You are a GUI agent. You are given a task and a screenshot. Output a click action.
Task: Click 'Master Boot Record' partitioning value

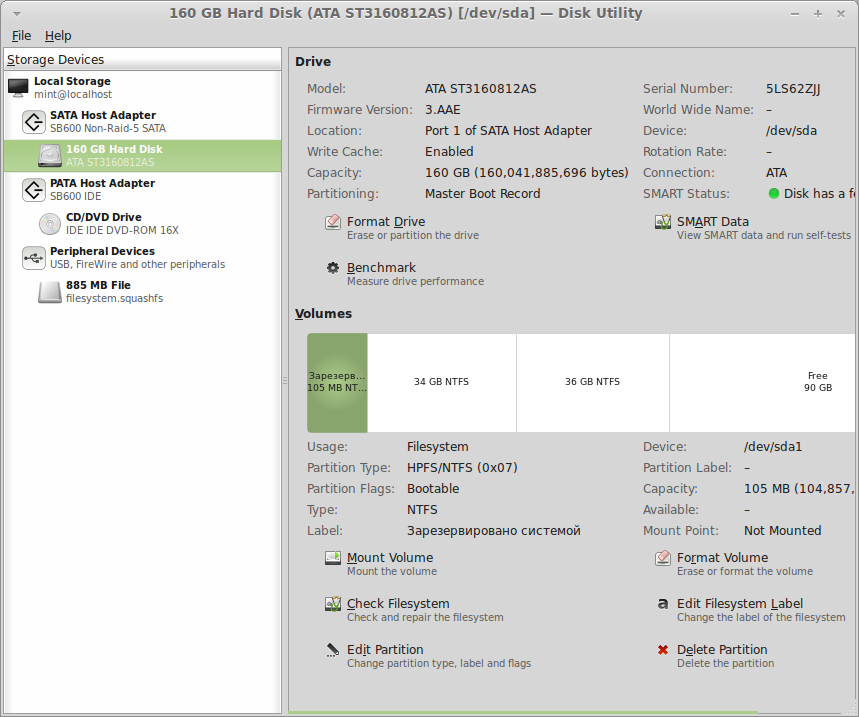pos(483,193)
